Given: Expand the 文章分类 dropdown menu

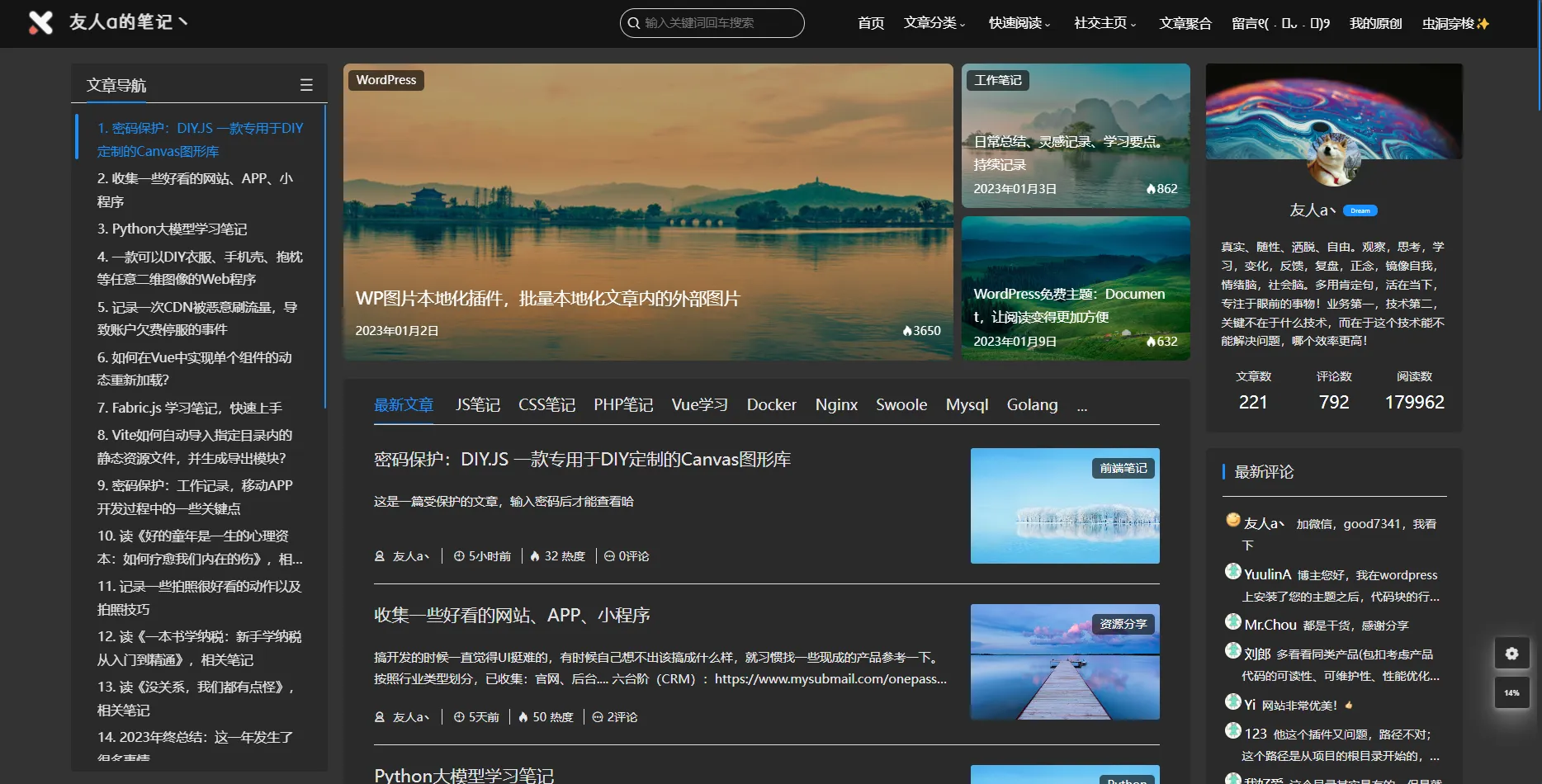Looking at the screenshot, I should (x=934, y=23).
